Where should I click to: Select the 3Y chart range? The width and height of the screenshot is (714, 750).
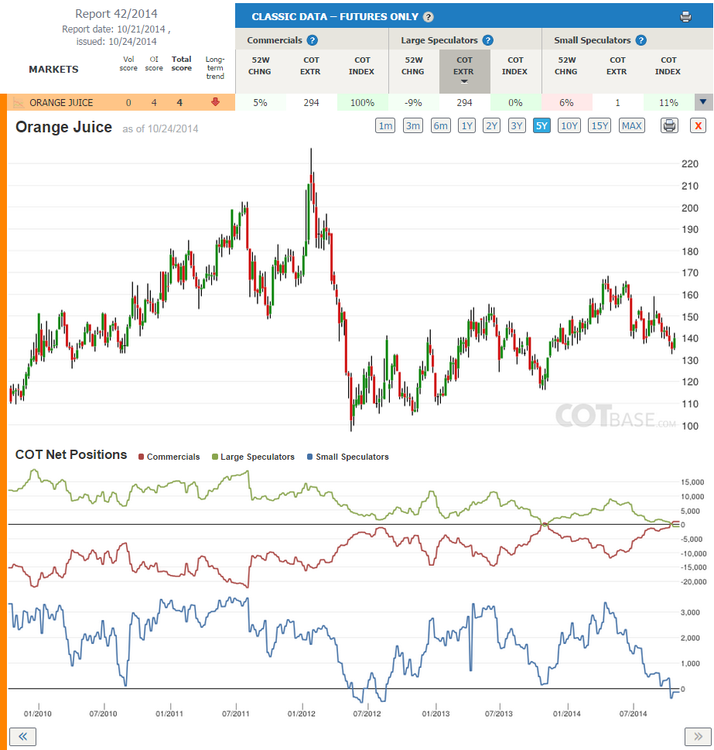[x=516, y=126]
